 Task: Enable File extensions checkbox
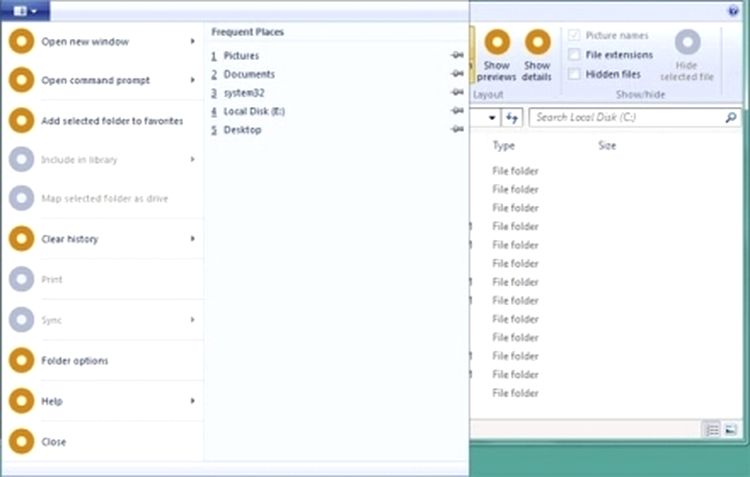coord(574,55)
